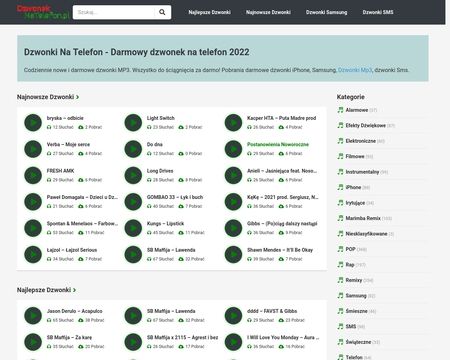
Task: Play Łajzol – Łajzol Serious ringtone
Action: point(33,254)
